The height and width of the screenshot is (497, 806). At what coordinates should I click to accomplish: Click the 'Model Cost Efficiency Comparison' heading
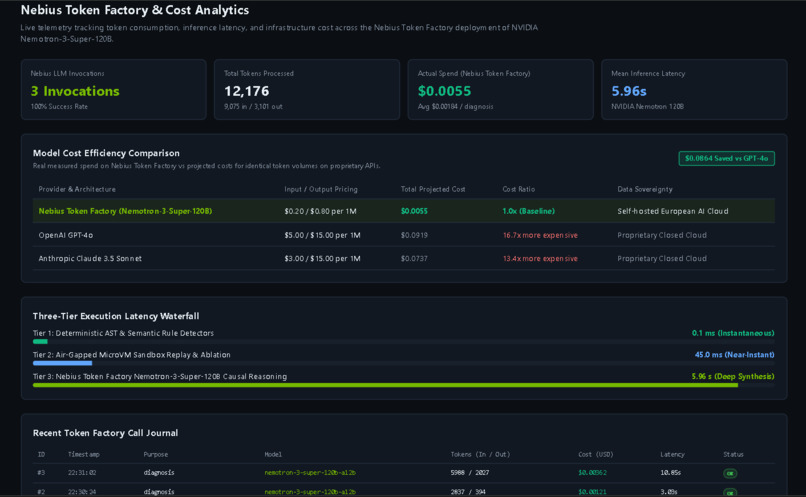[x=106, y=153]
